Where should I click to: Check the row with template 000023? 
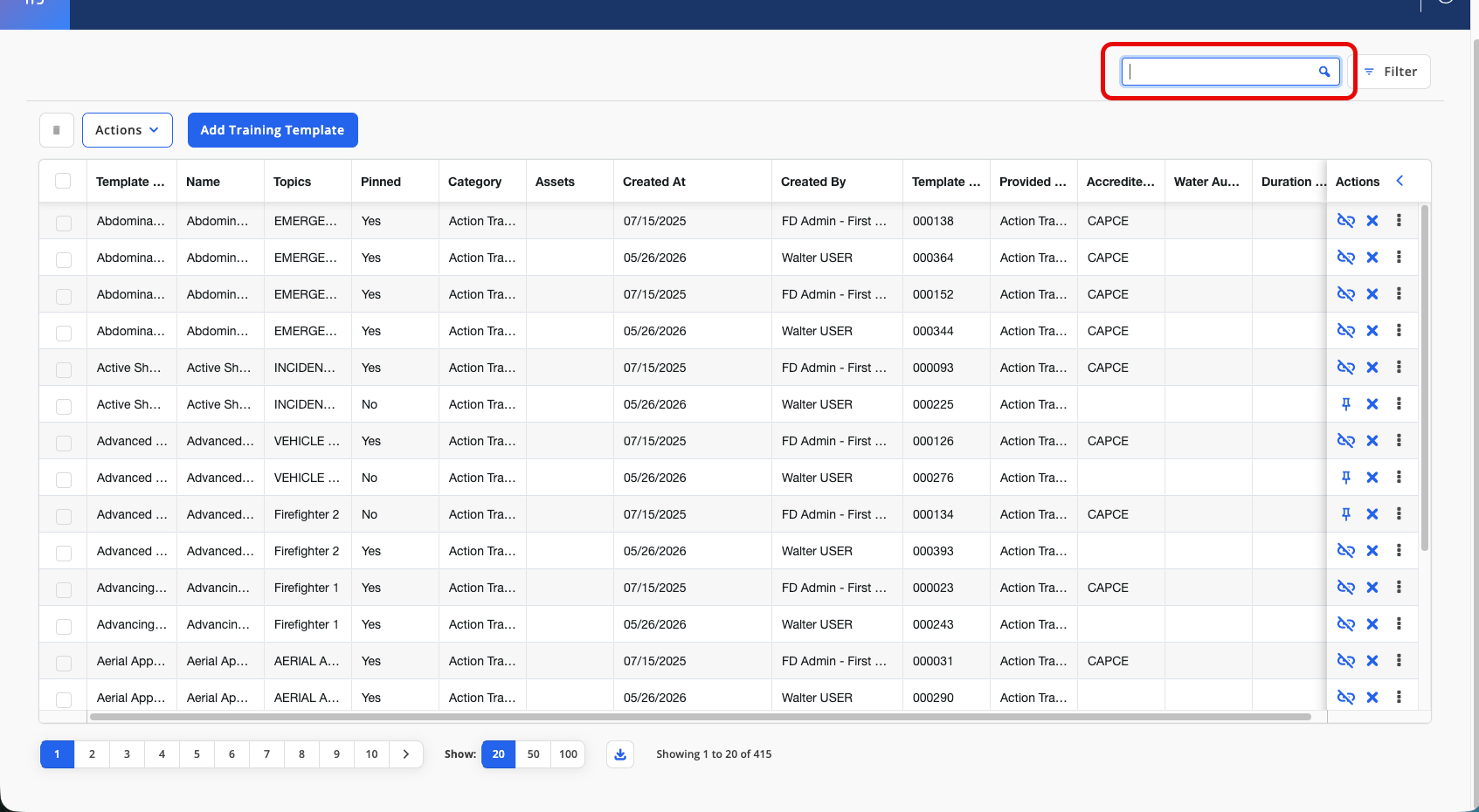coord(64,589)
